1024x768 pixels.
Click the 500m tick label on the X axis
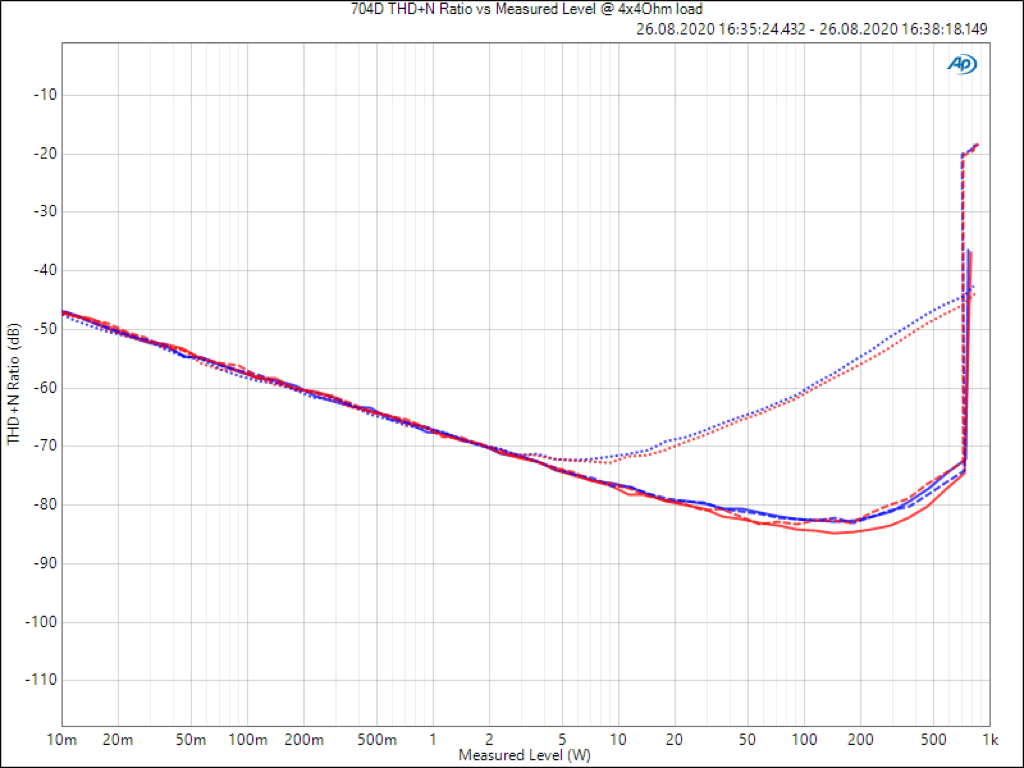tap(377, 739)
